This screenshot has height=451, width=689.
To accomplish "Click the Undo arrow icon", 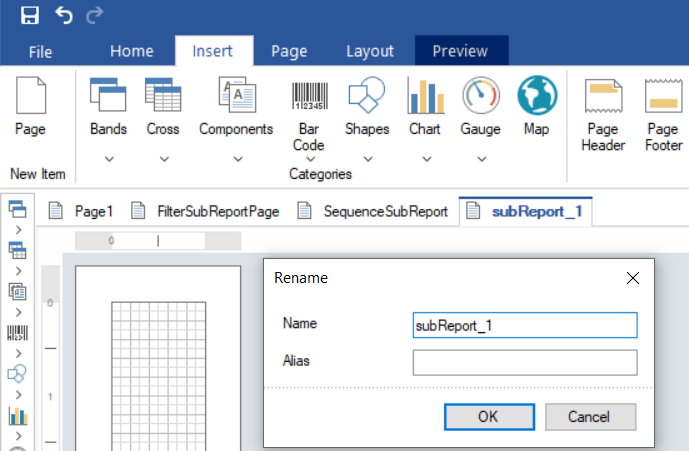I will pyautogui.click(x=64, y=15).
